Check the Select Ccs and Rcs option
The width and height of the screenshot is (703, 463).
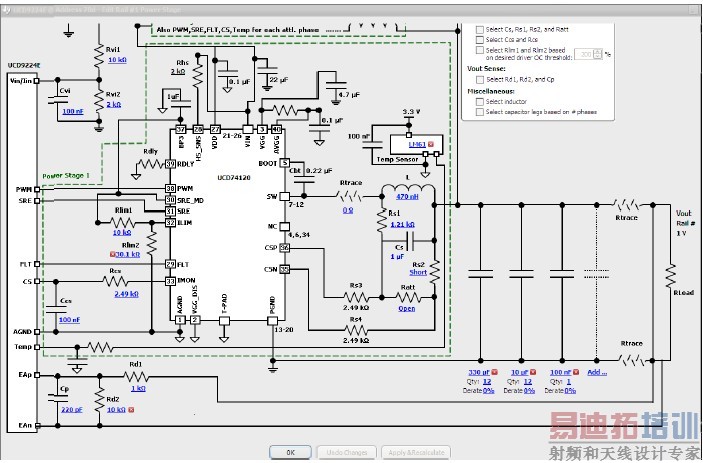point(480,40)
